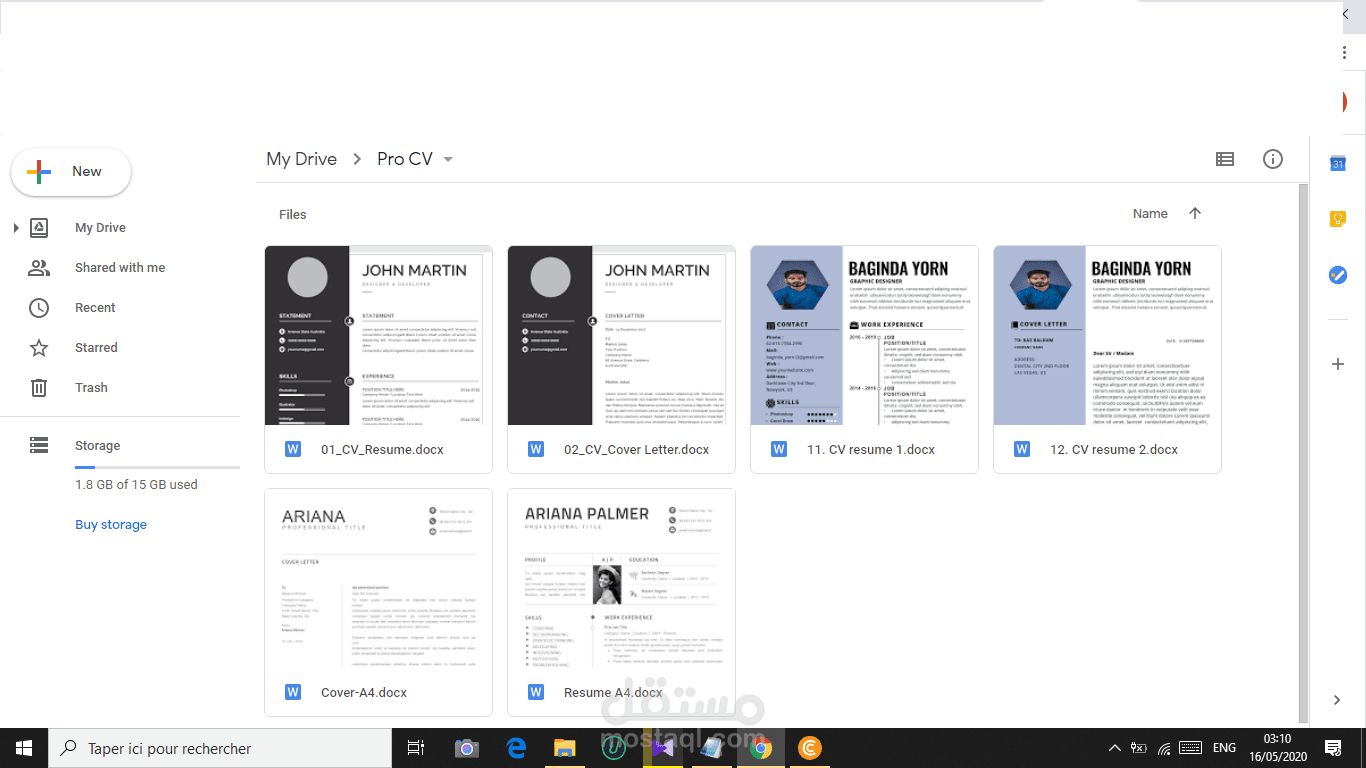This screenshot has height=768, width=1366.
Task: Click the Files section heading
Action: pyautogui.click(x=293, y=215)
